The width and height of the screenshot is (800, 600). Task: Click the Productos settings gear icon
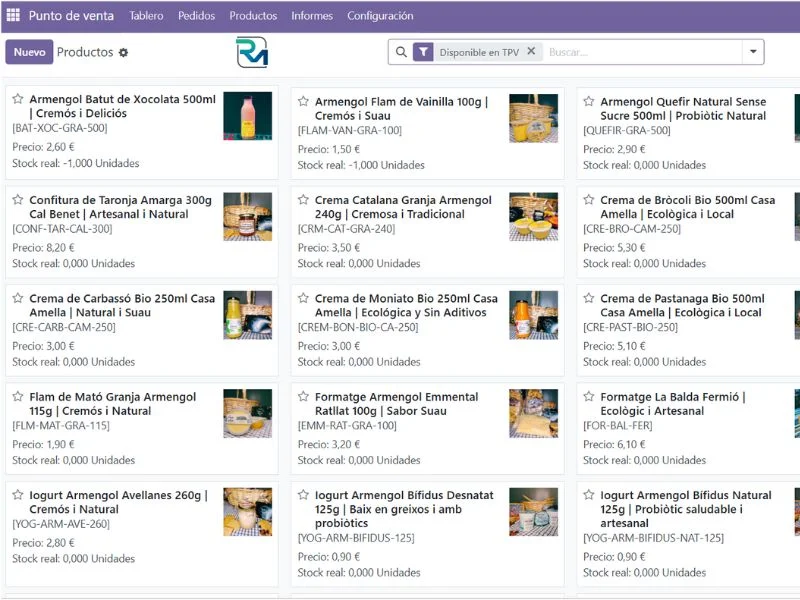(123, 52)
